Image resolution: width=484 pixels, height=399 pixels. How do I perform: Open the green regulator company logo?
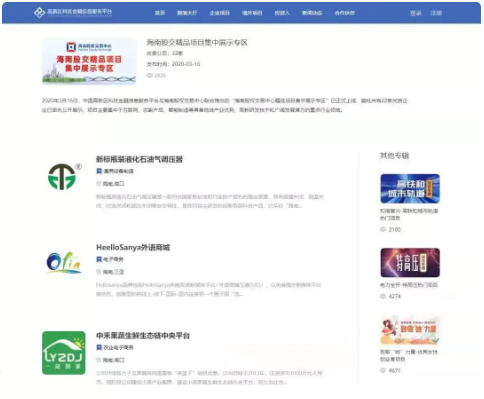64,177
